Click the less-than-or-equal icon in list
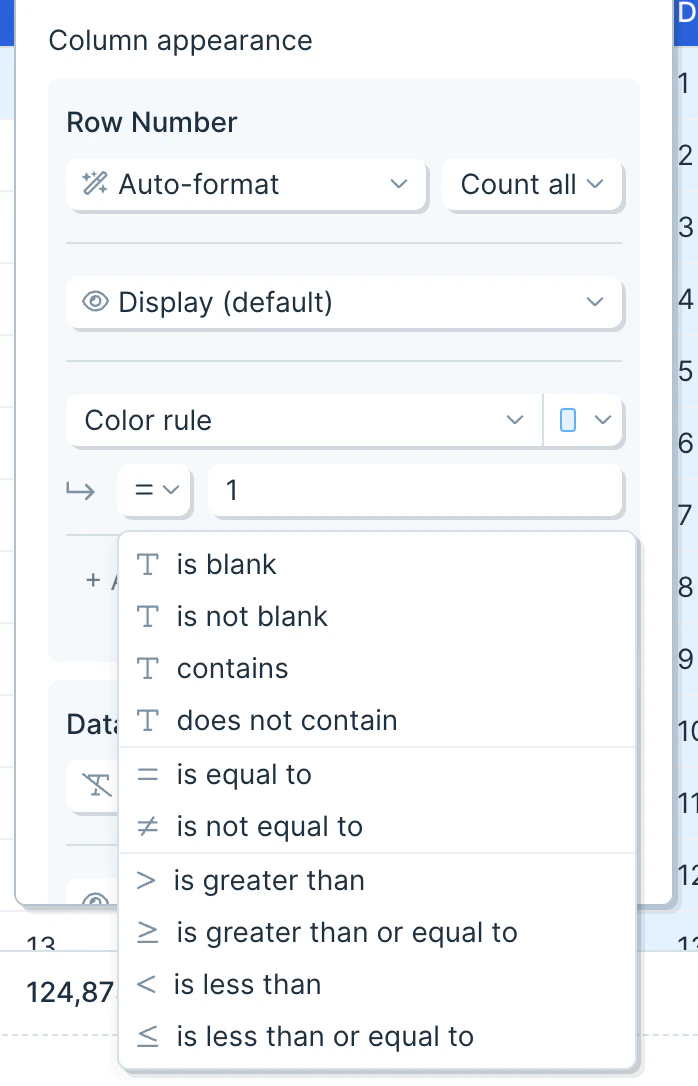 click(148, 1037)
